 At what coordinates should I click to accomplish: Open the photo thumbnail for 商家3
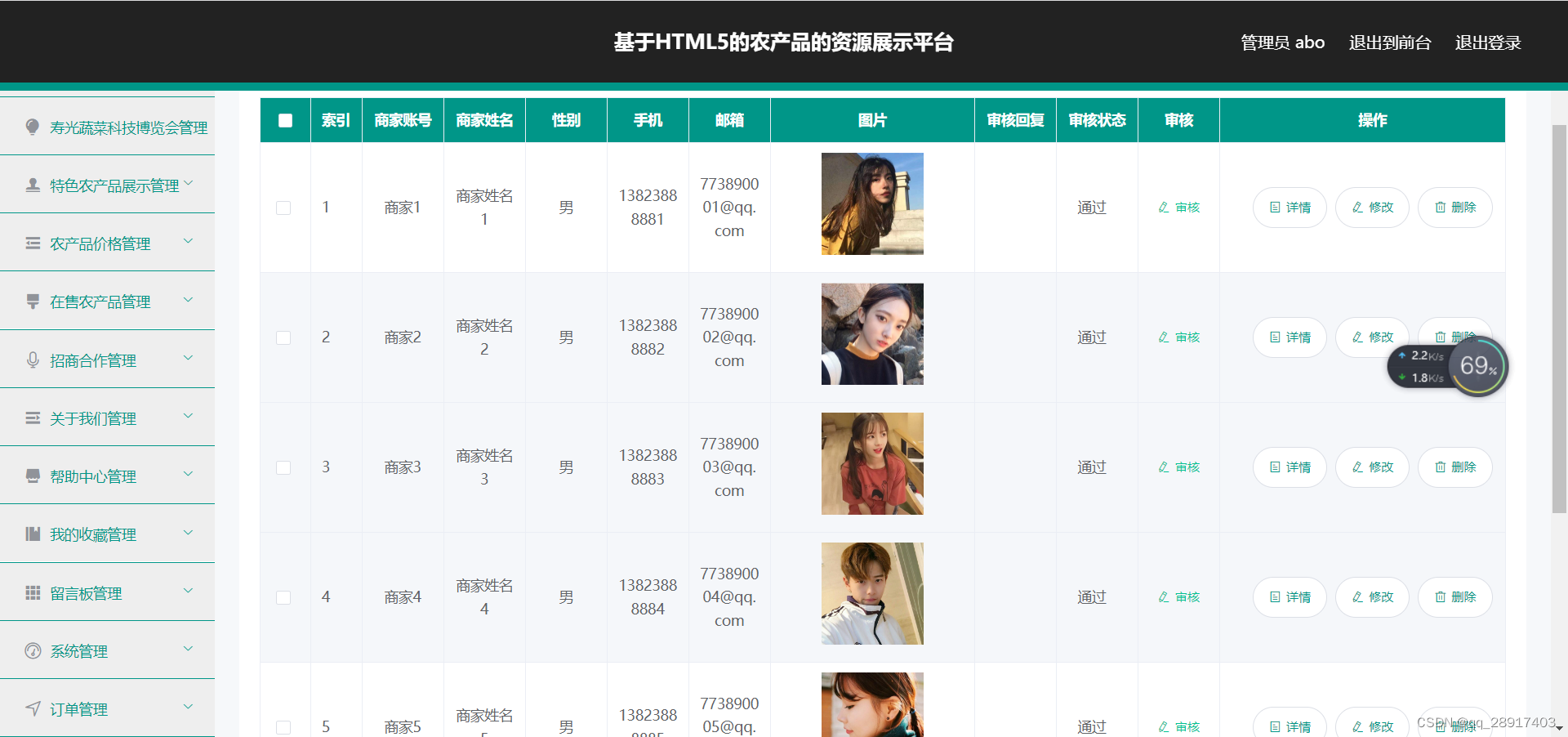[x=872, y=463]
